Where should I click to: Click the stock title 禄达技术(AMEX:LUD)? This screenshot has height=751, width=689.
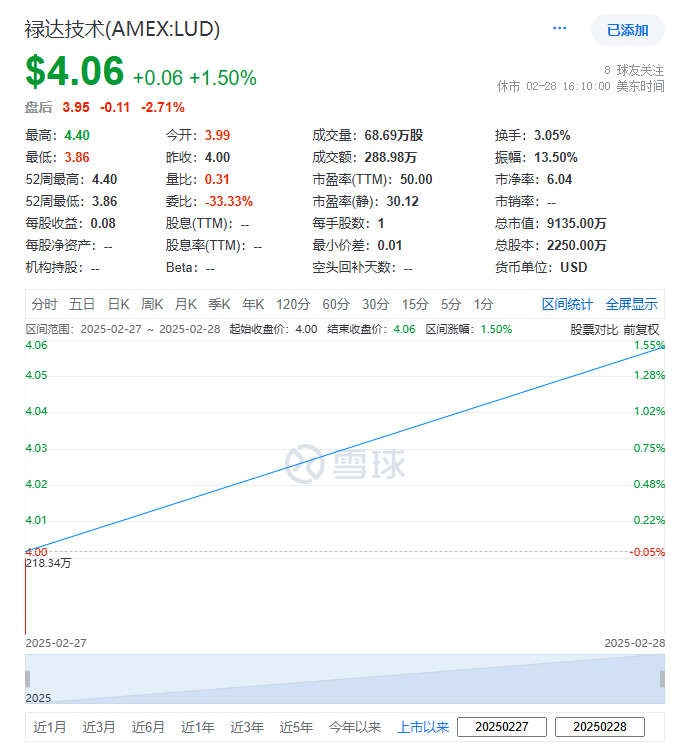[x=123, y=29]
